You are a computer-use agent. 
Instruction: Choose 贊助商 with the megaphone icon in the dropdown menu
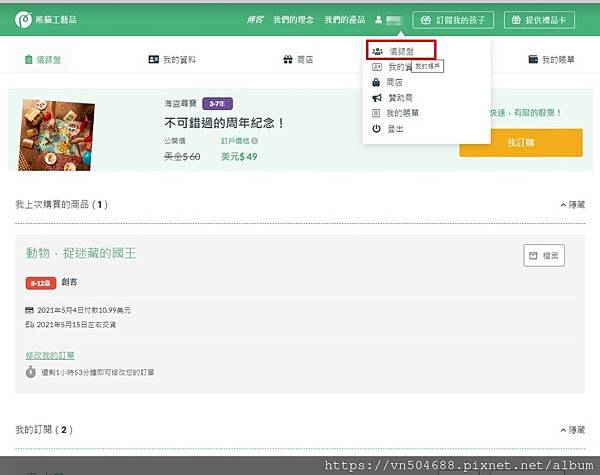point(392,98)
